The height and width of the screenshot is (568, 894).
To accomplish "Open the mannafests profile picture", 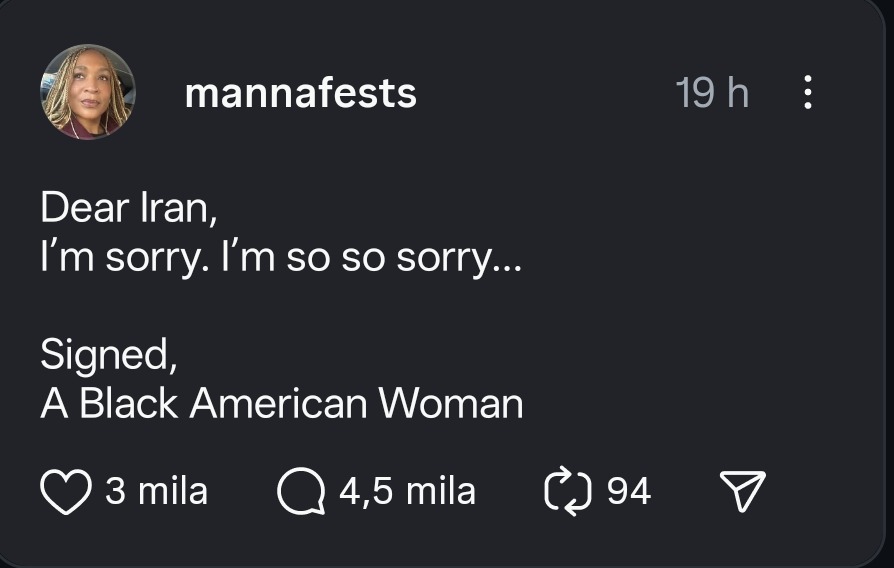I will (x=88, y=92).
